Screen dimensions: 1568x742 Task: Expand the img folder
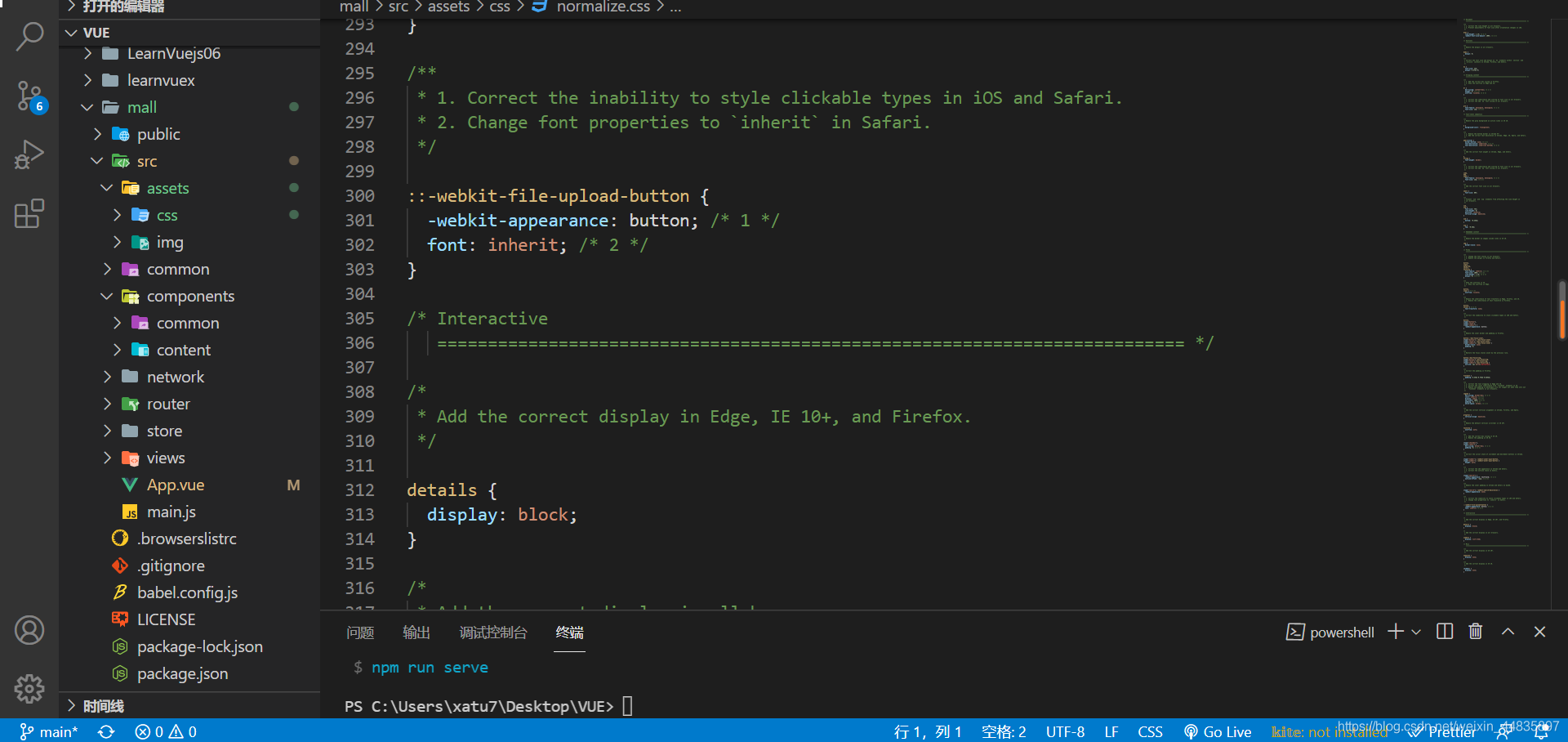189,242
